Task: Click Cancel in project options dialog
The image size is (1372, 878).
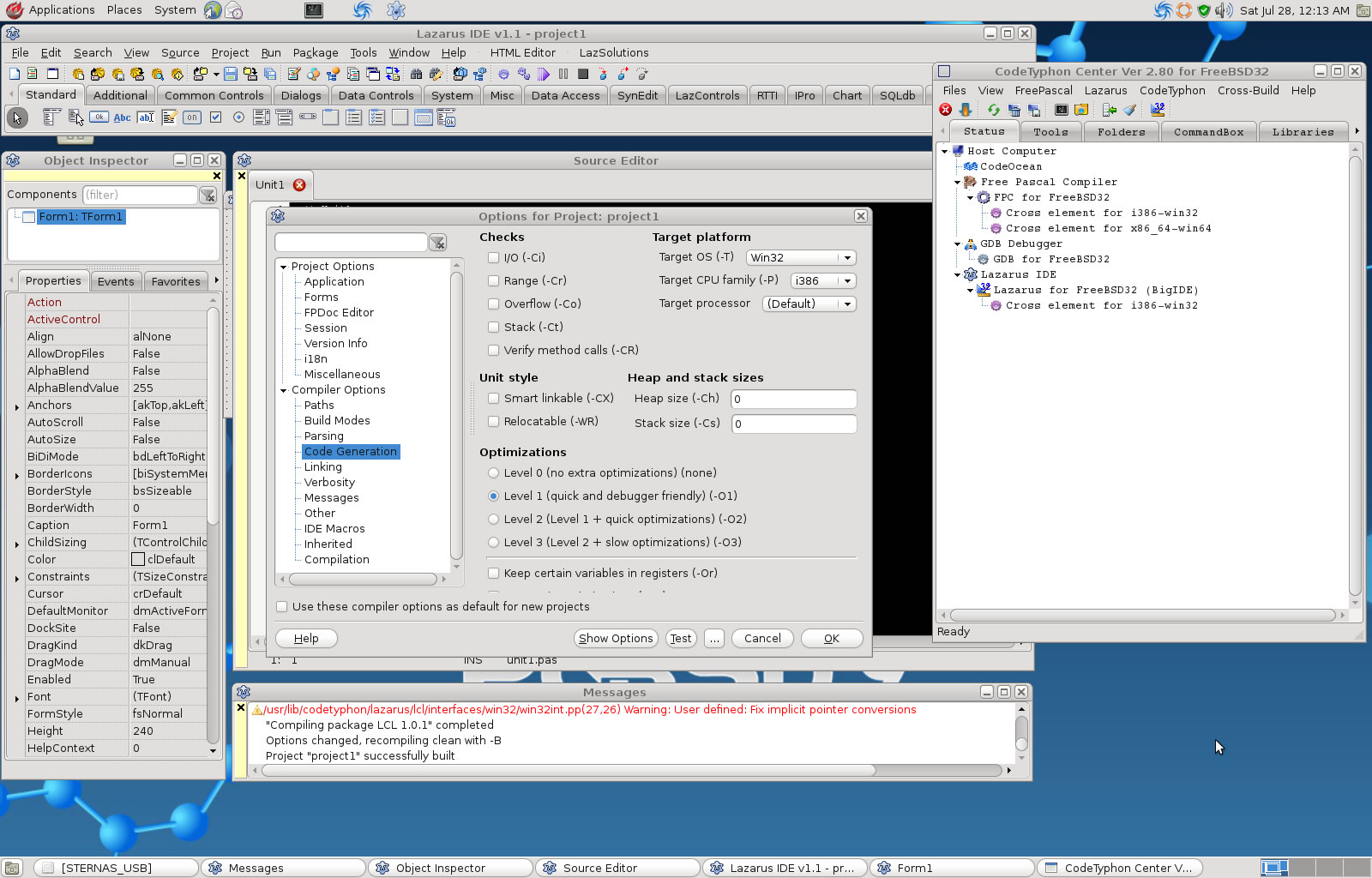Action: point(762,638)
